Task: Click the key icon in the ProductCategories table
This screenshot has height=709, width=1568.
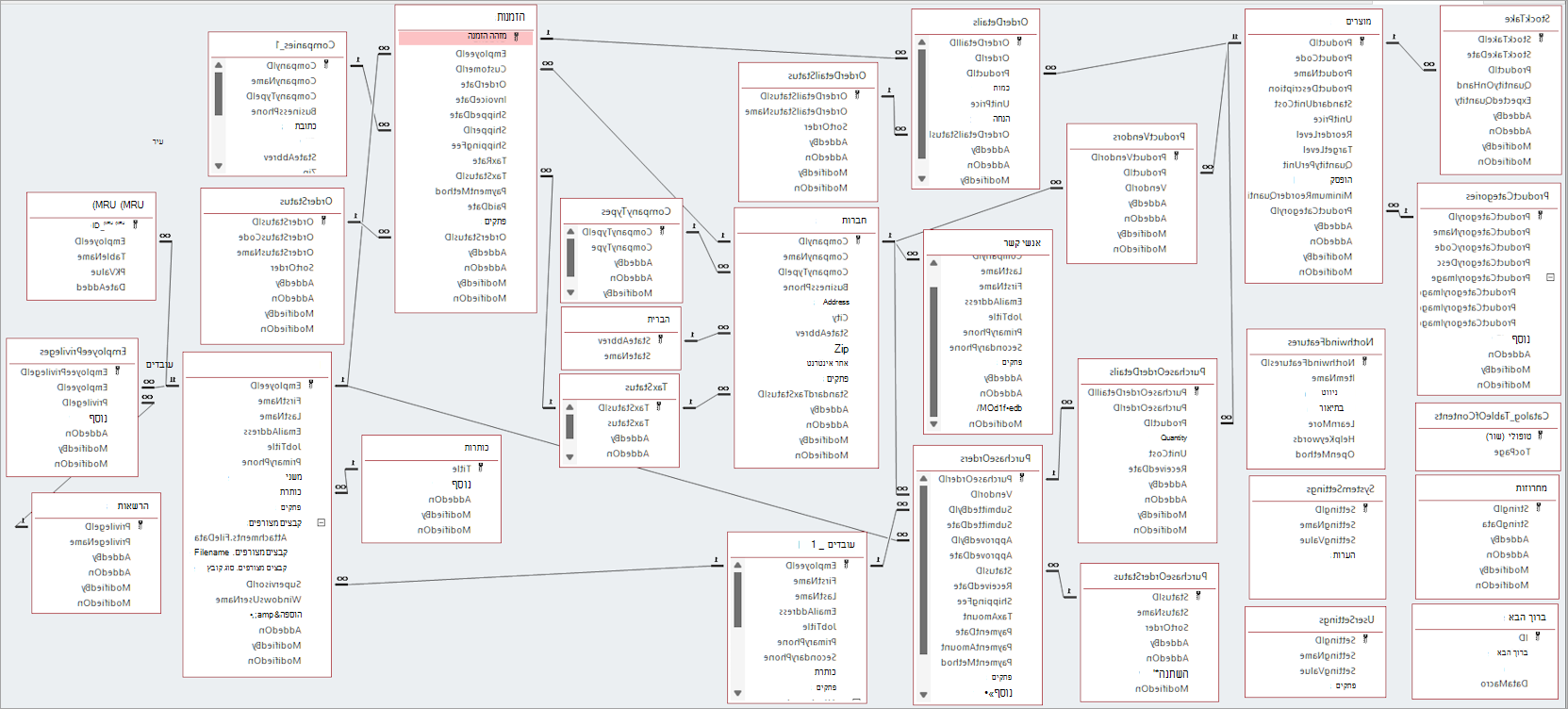Action: (1541, 217)
